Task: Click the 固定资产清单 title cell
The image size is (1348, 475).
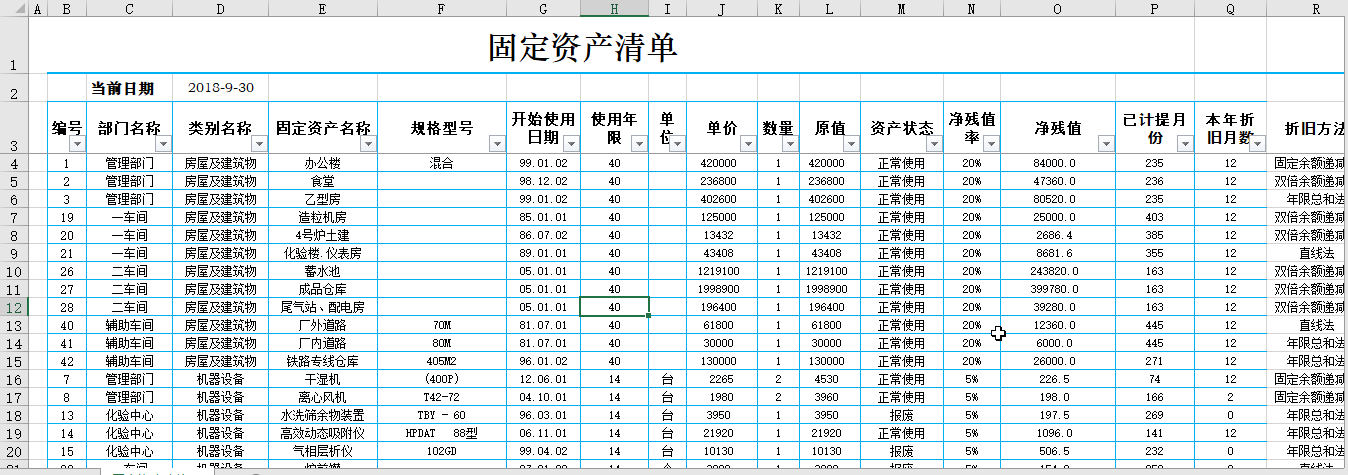Action: coord(582,47)
